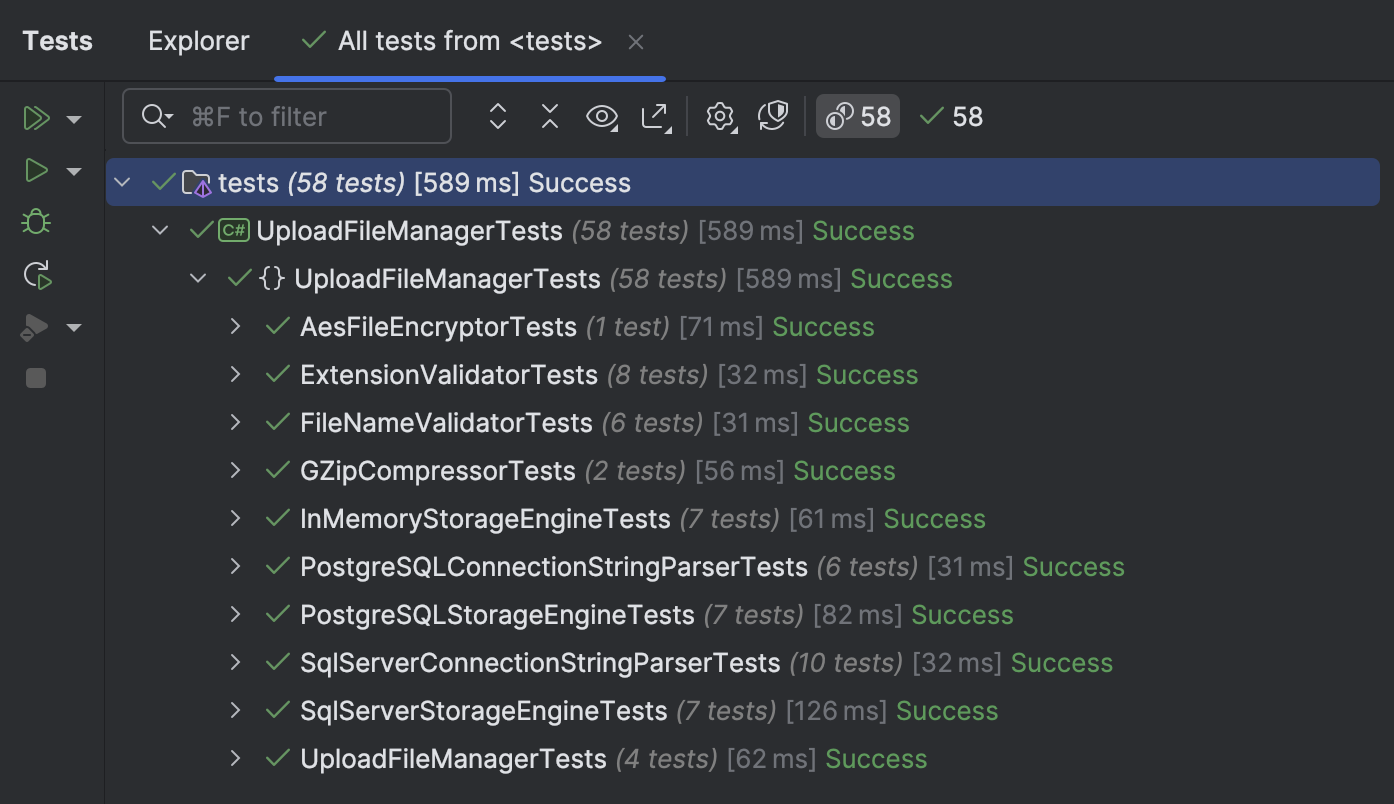This screenshot has width=1394, height=804.
Task: Toggle visibility of passed tests with the eye icon
Action: (x=601, y=116)
